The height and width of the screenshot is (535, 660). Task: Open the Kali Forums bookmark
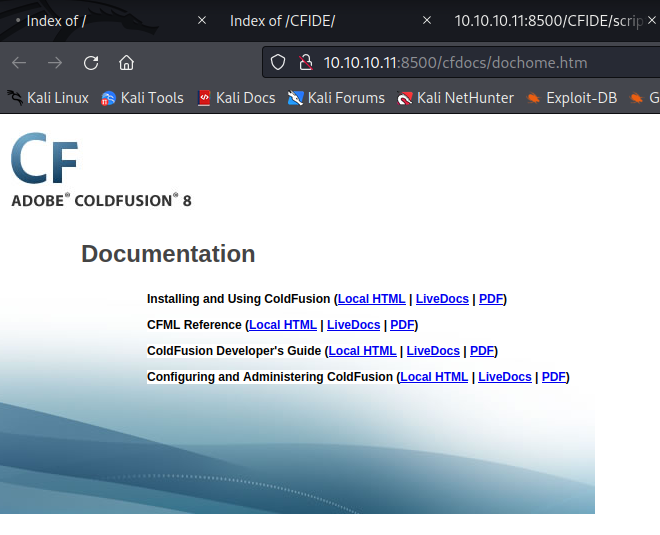pyautogui.click(x=336, y=98)
